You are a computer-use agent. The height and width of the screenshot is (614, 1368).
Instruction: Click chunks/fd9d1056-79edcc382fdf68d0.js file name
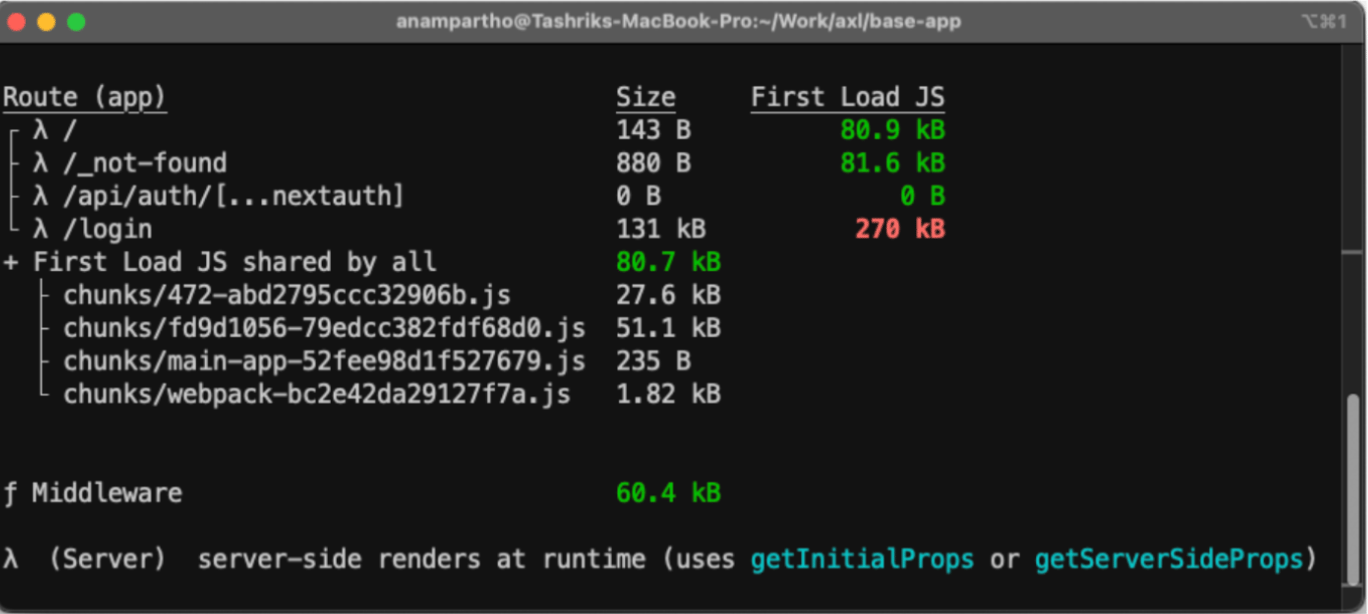324,328
